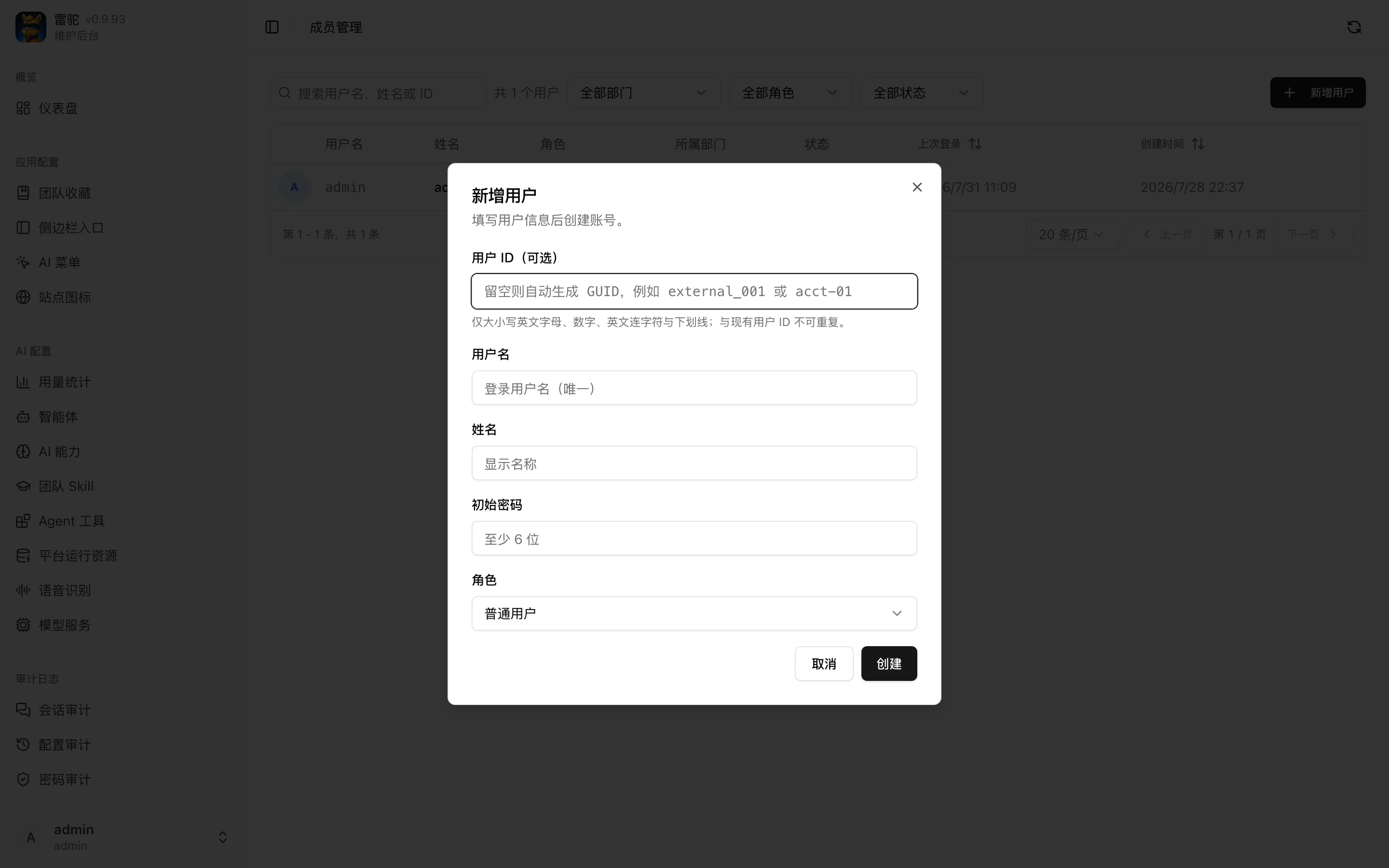Open AI 能力 brain icon

tap(23, 452)
